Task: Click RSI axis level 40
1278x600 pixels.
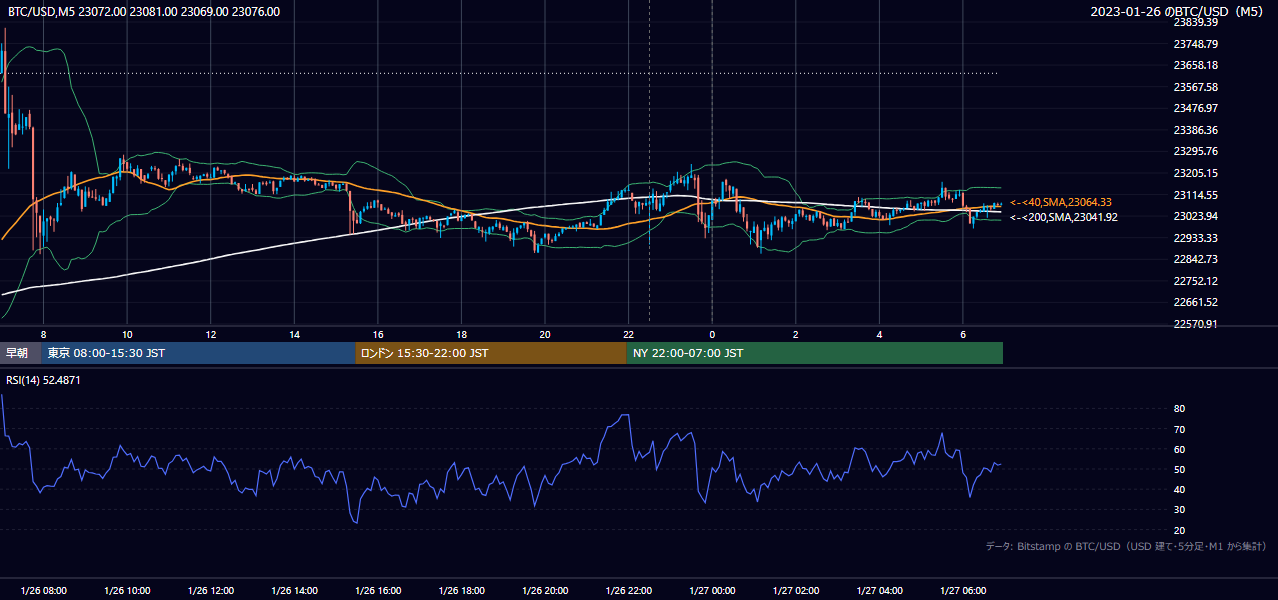Action: [x=1179, y=489]
